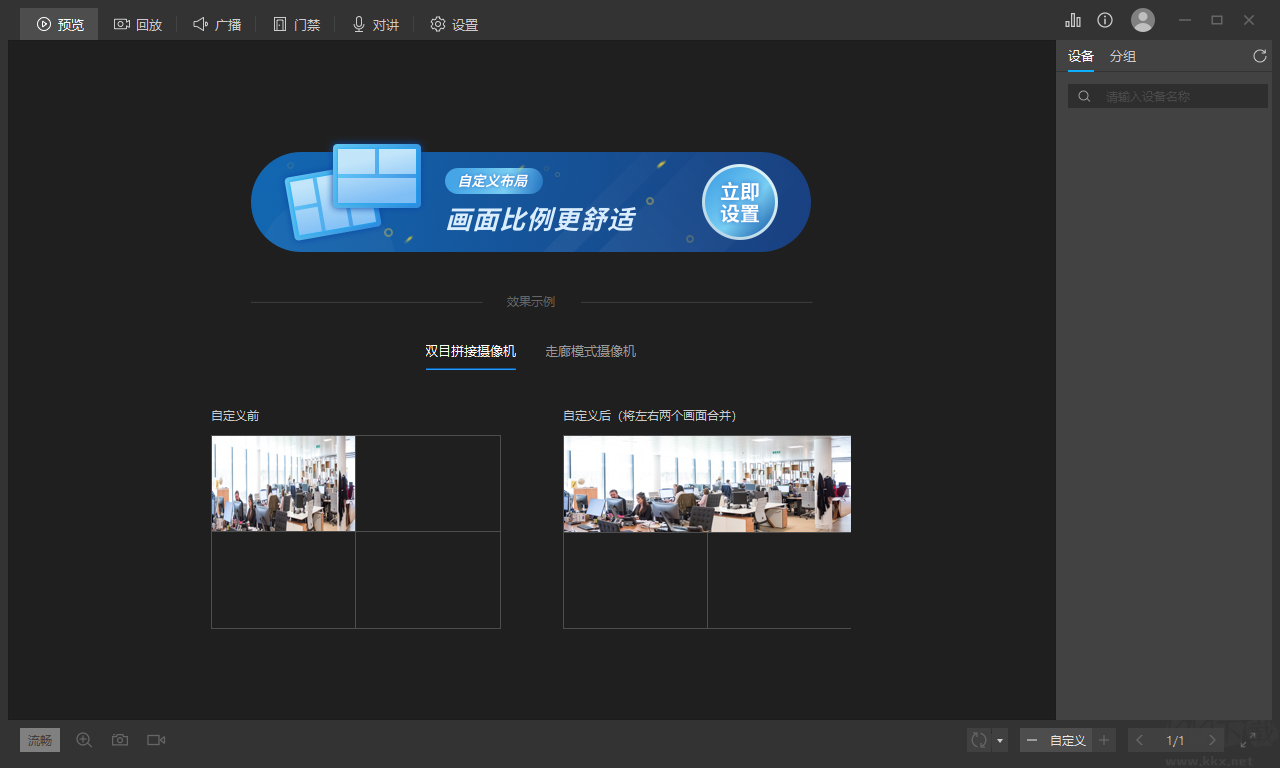Open the user account avatar
The image size is (1280, 768).
(x=1142, y=19)
